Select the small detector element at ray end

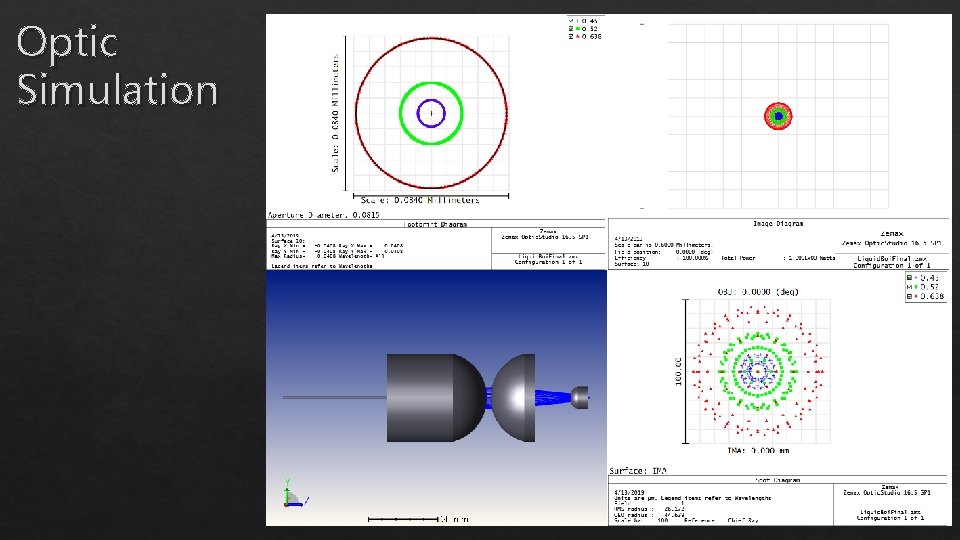click(x=579, y=397)
